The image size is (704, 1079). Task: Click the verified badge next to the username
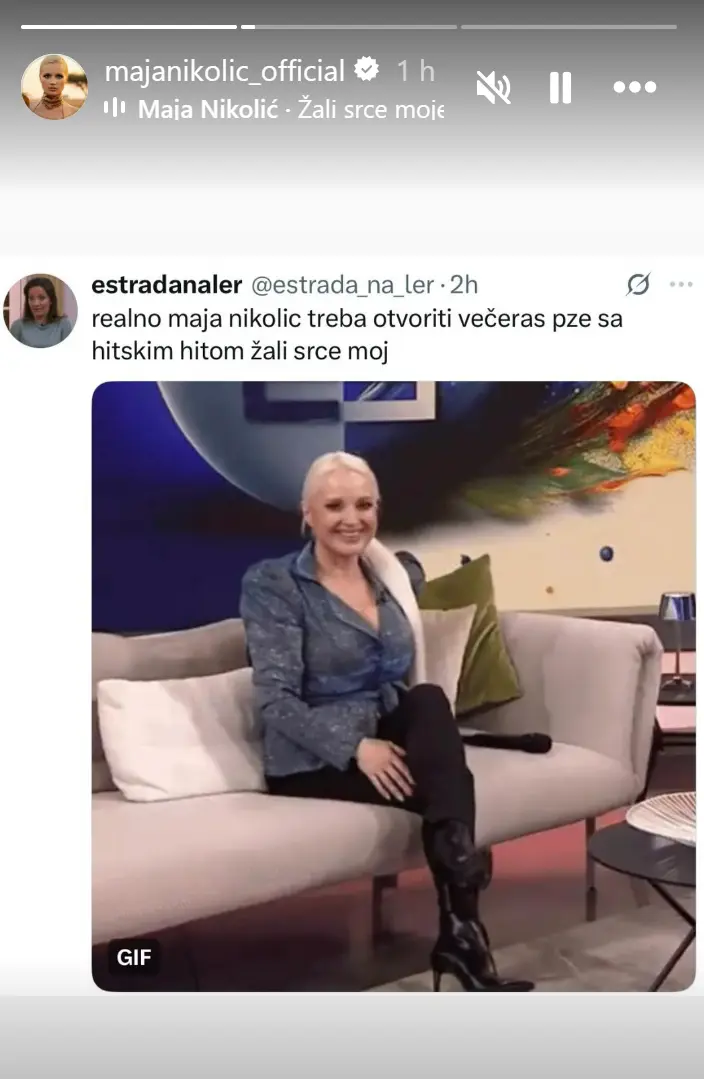[367, 70]
